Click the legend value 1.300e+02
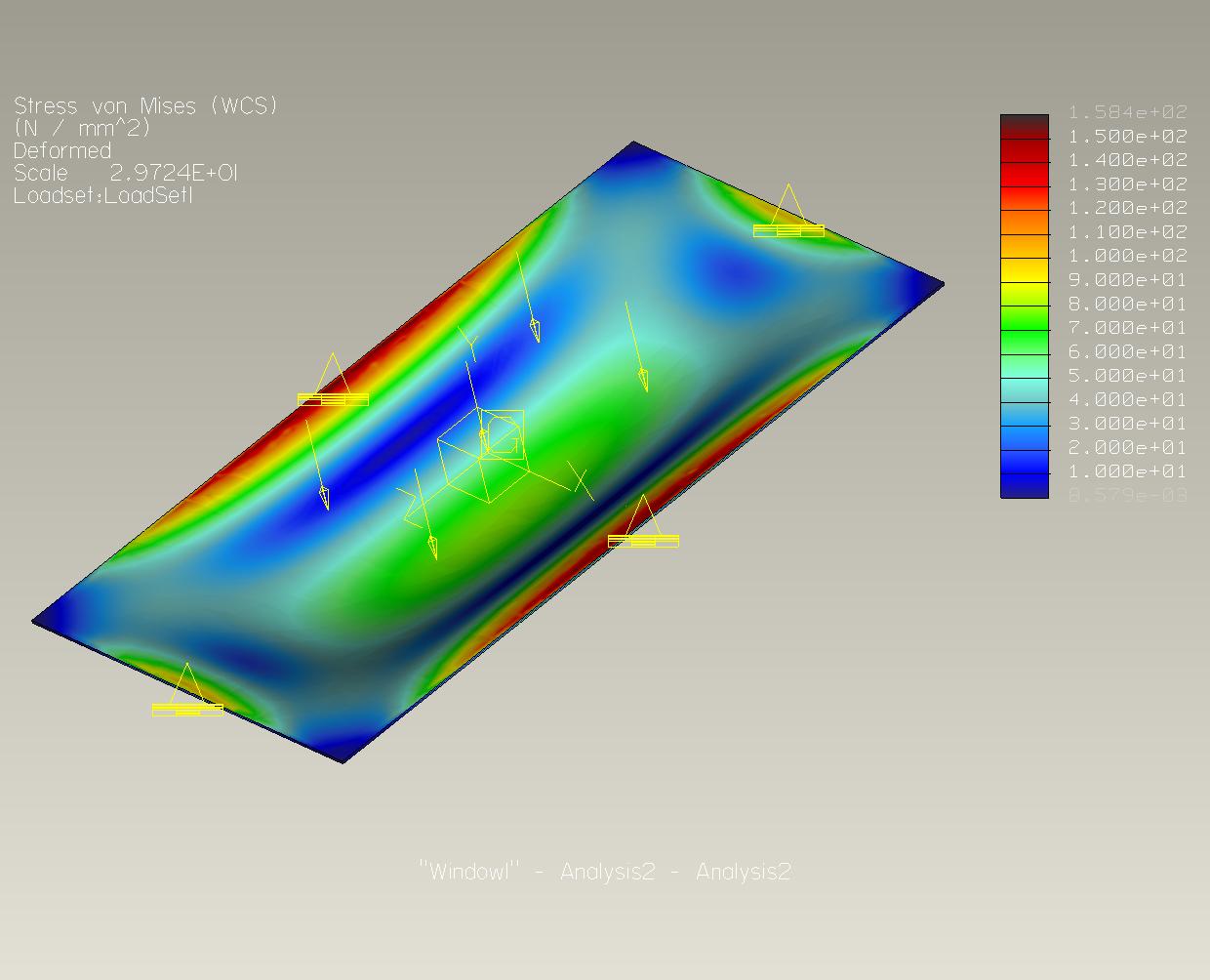The width and height of the screenshot is (1210, 980). 1128,184
